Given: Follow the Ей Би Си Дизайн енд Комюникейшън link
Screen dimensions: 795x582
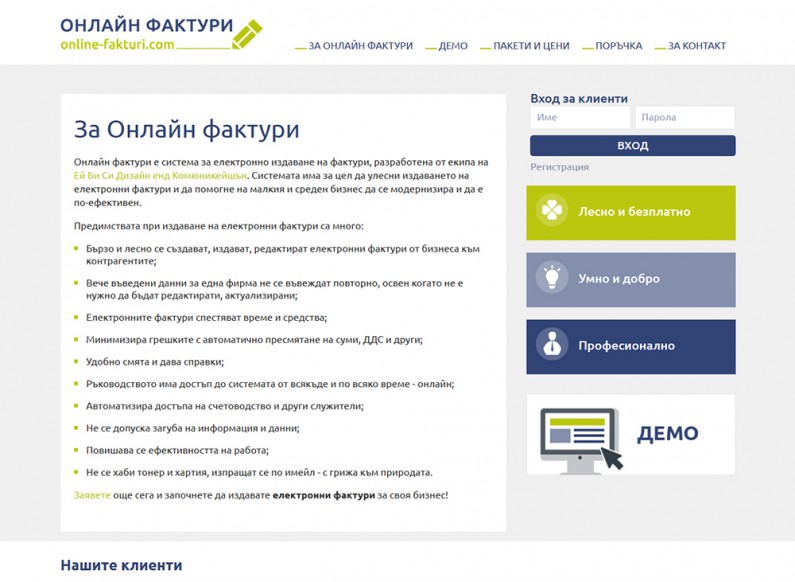Looking at the screenshot, I should coord(160,176).
